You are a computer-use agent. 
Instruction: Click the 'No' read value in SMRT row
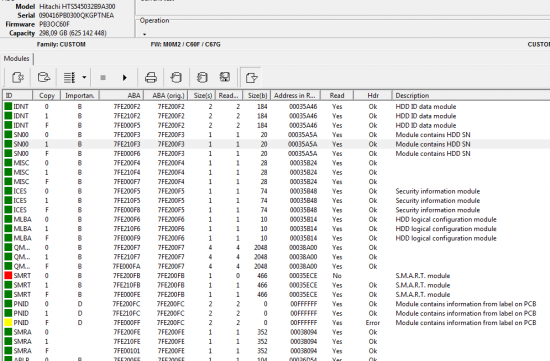[x=337, y=276]
